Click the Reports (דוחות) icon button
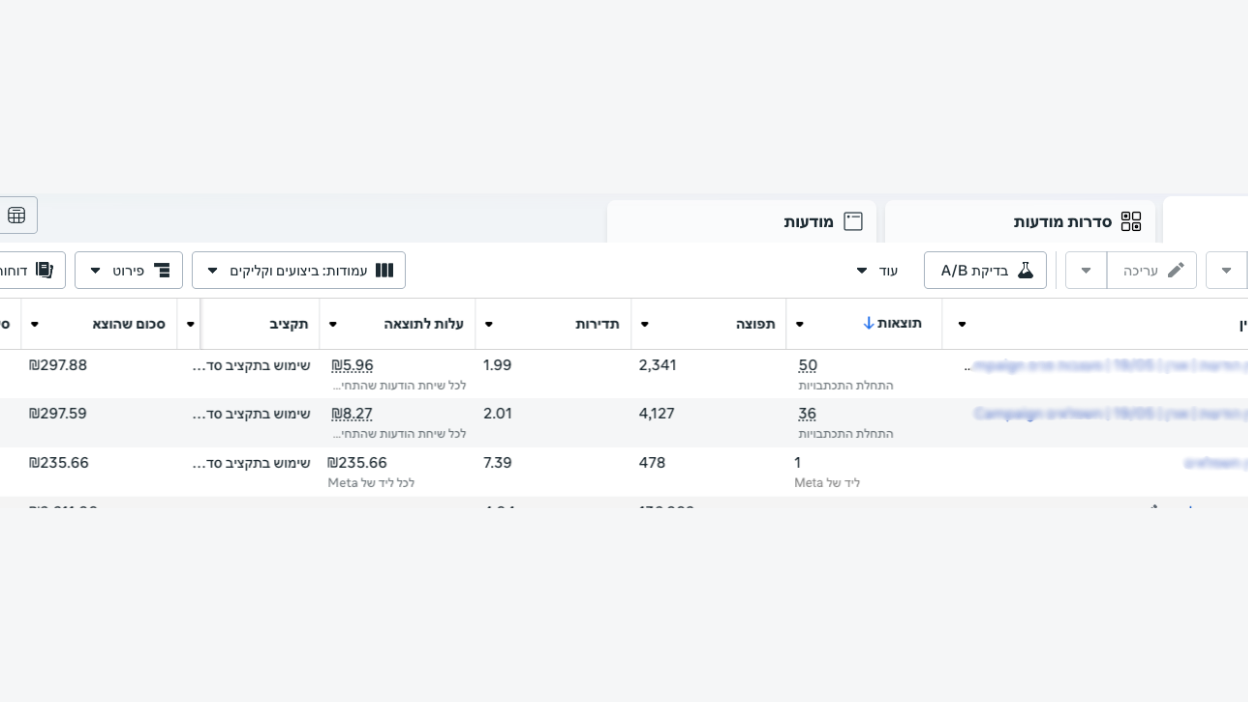The image size is (1248, 702). 32,271
